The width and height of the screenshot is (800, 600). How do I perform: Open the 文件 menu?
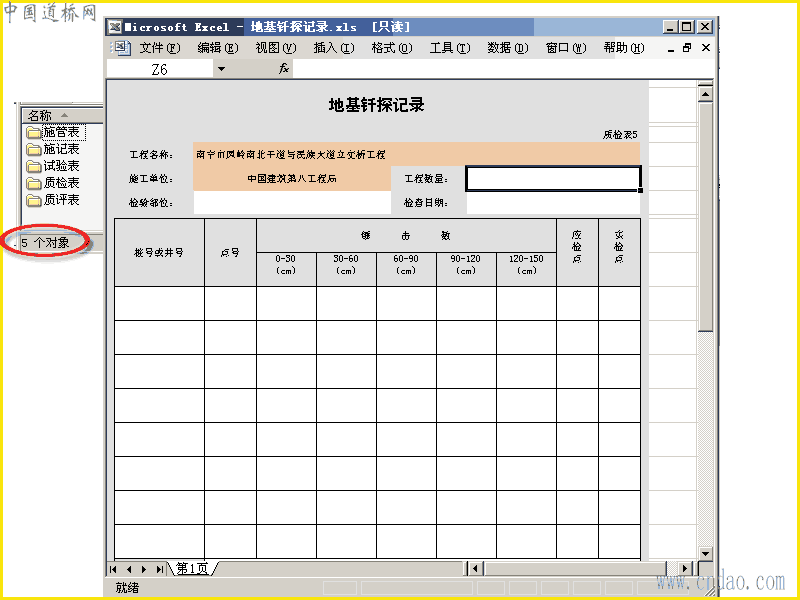click(x=160, y=48)
